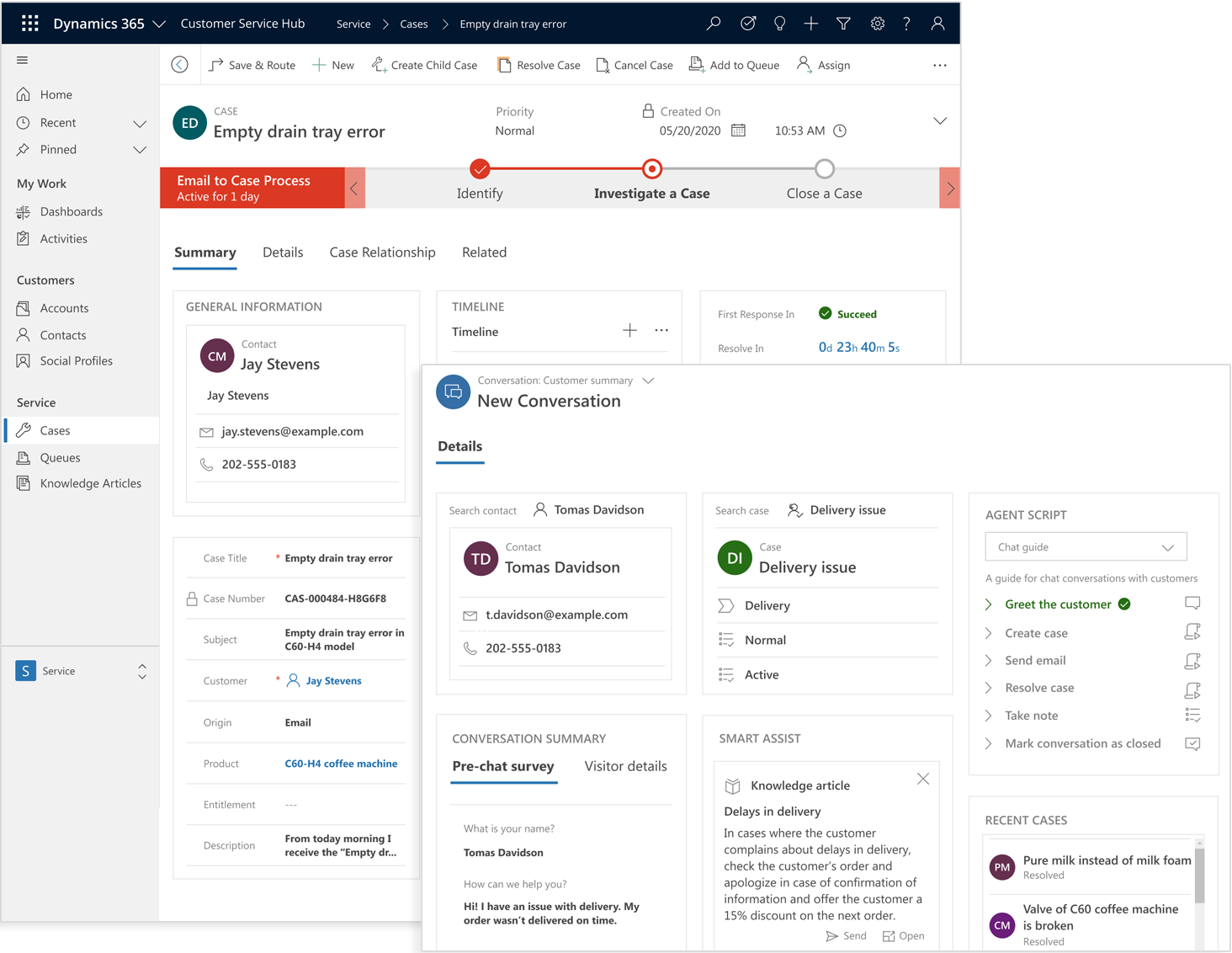The image size is (1232, 953).
Task: Expand the Dynamics 365 dropdown chevron
Action: [x=159, y=24]
